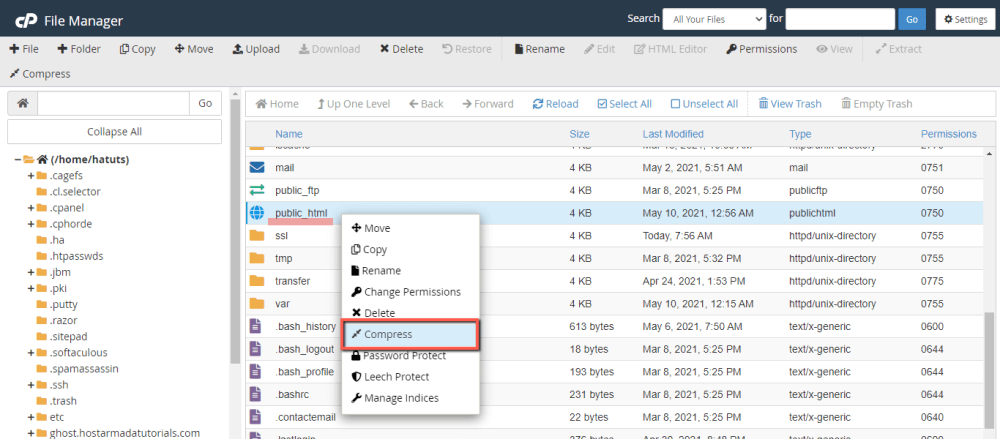Select .htpasswds in folder tree
The width and height of the screenshot is (1000, 439).
coord(76,256)
